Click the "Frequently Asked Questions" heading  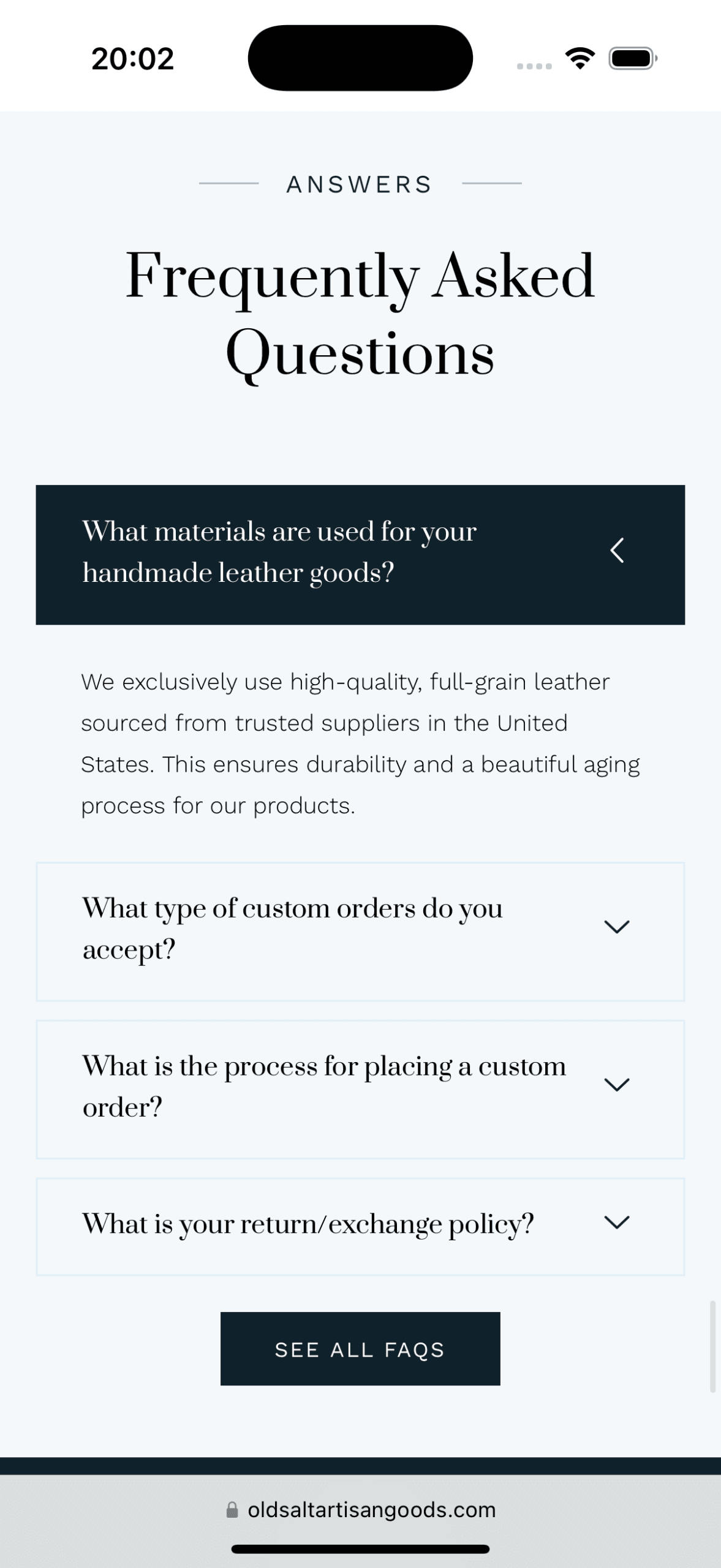[x=360, y=314]
